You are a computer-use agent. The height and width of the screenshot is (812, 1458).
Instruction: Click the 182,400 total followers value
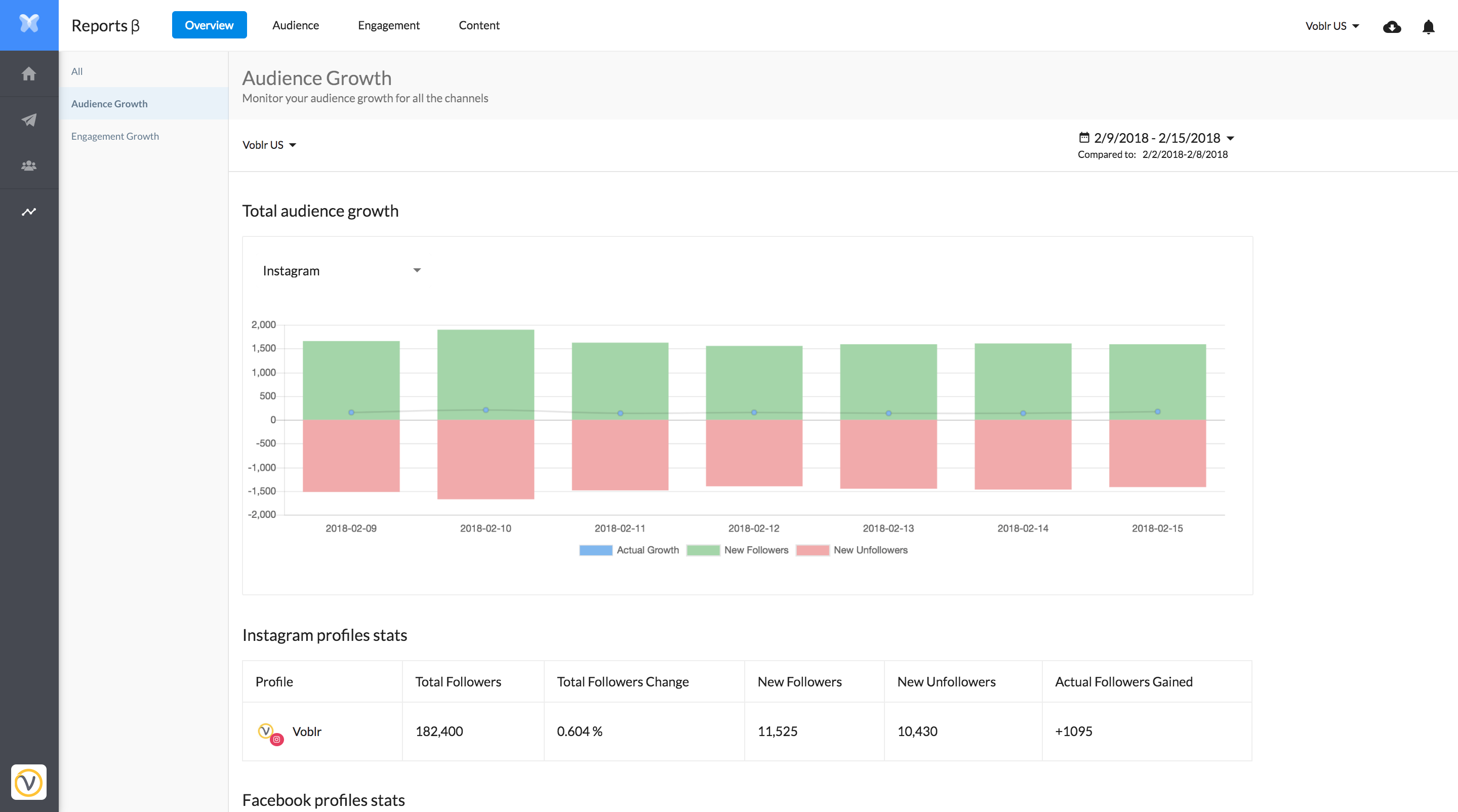coord(439,731)
